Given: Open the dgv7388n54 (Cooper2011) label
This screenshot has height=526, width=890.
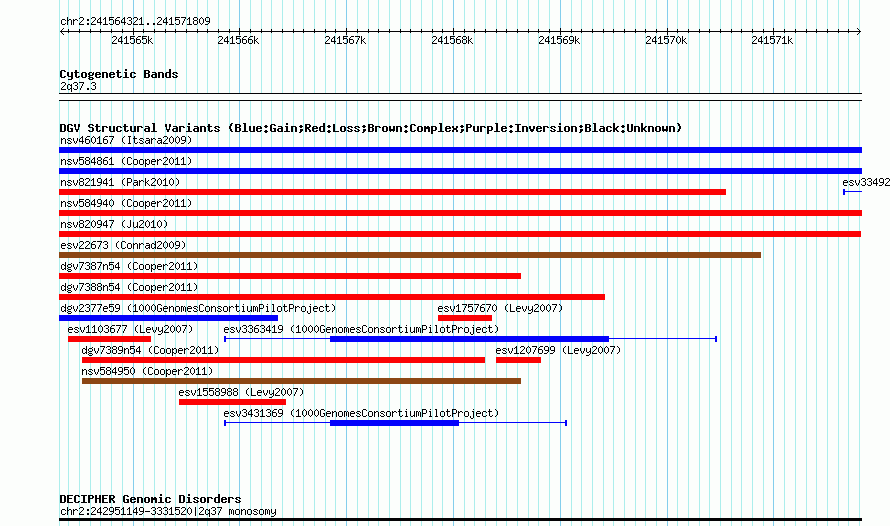Looking at the screenshot, I should [129, 287].
